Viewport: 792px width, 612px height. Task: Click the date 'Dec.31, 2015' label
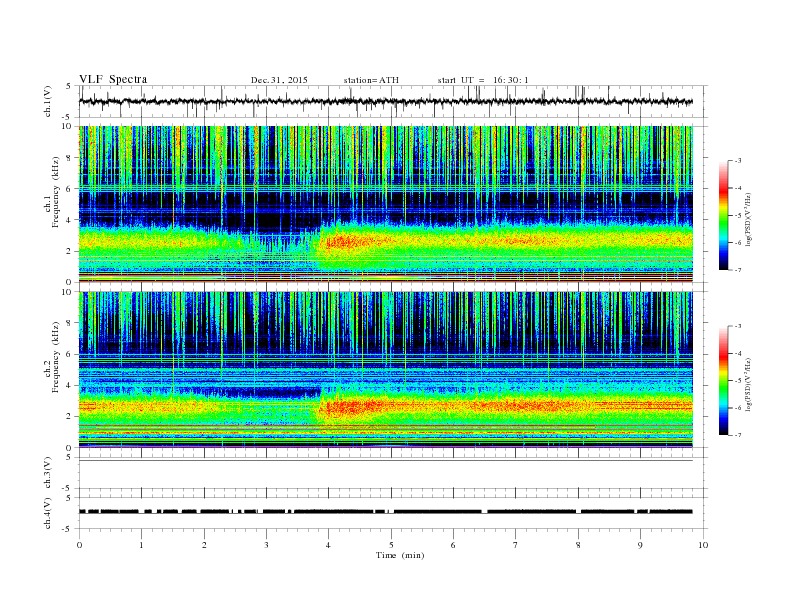click(279, 80)
